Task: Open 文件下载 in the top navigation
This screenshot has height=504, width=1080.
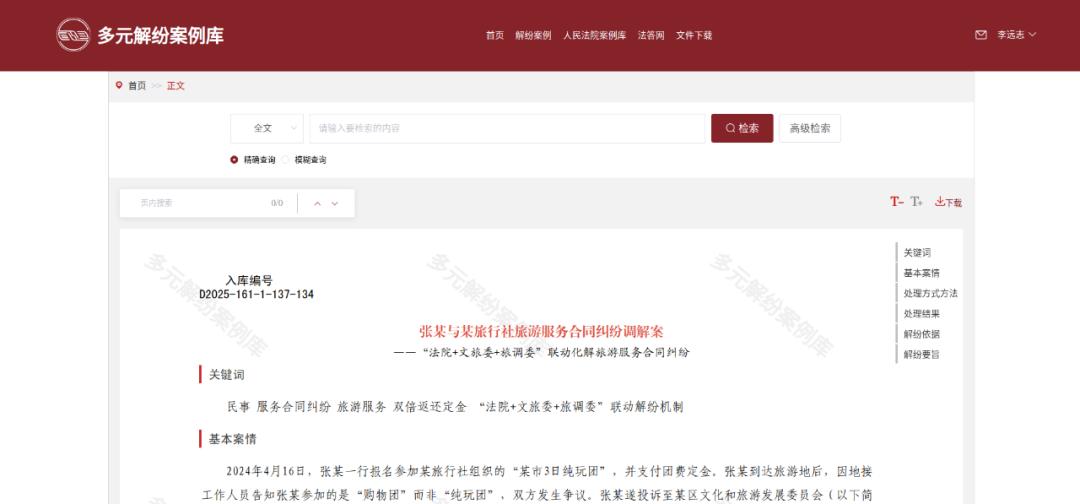Action: click(x=694, y=36)
